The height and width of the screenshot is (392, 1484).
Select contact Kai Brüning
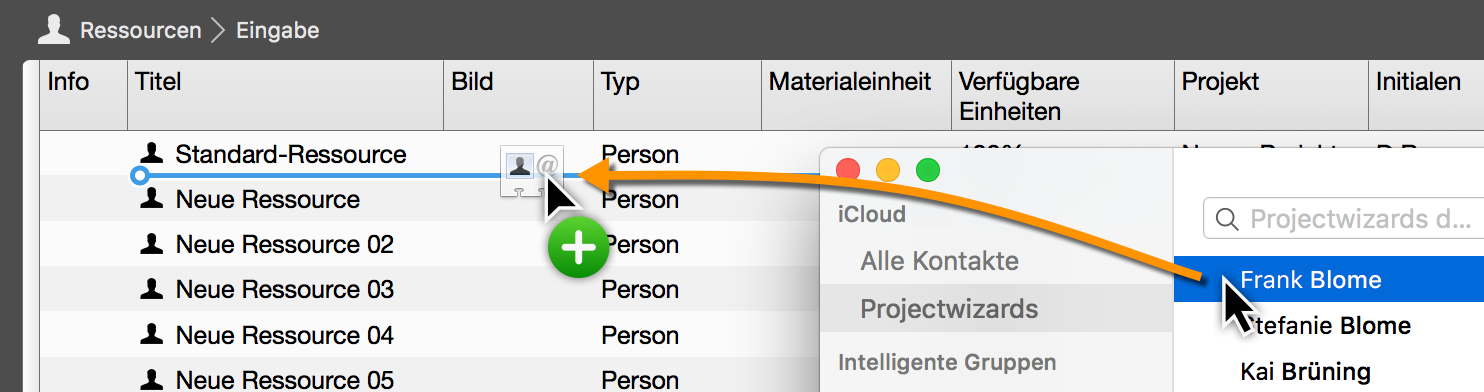click(x=1305, y=372)
